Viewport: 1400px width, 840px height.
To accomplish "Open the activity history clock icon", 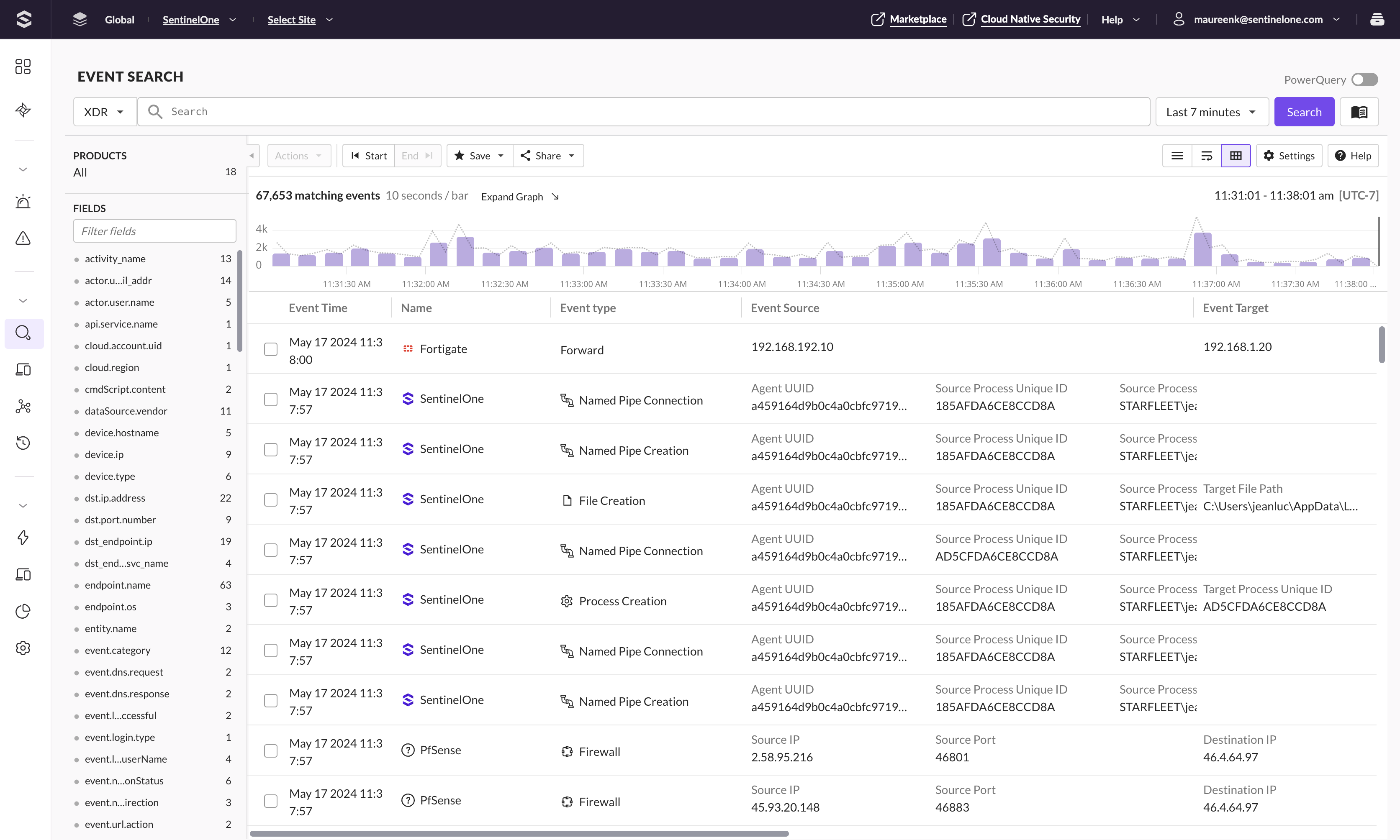I will pyautogui.click(x=23, y=443).
